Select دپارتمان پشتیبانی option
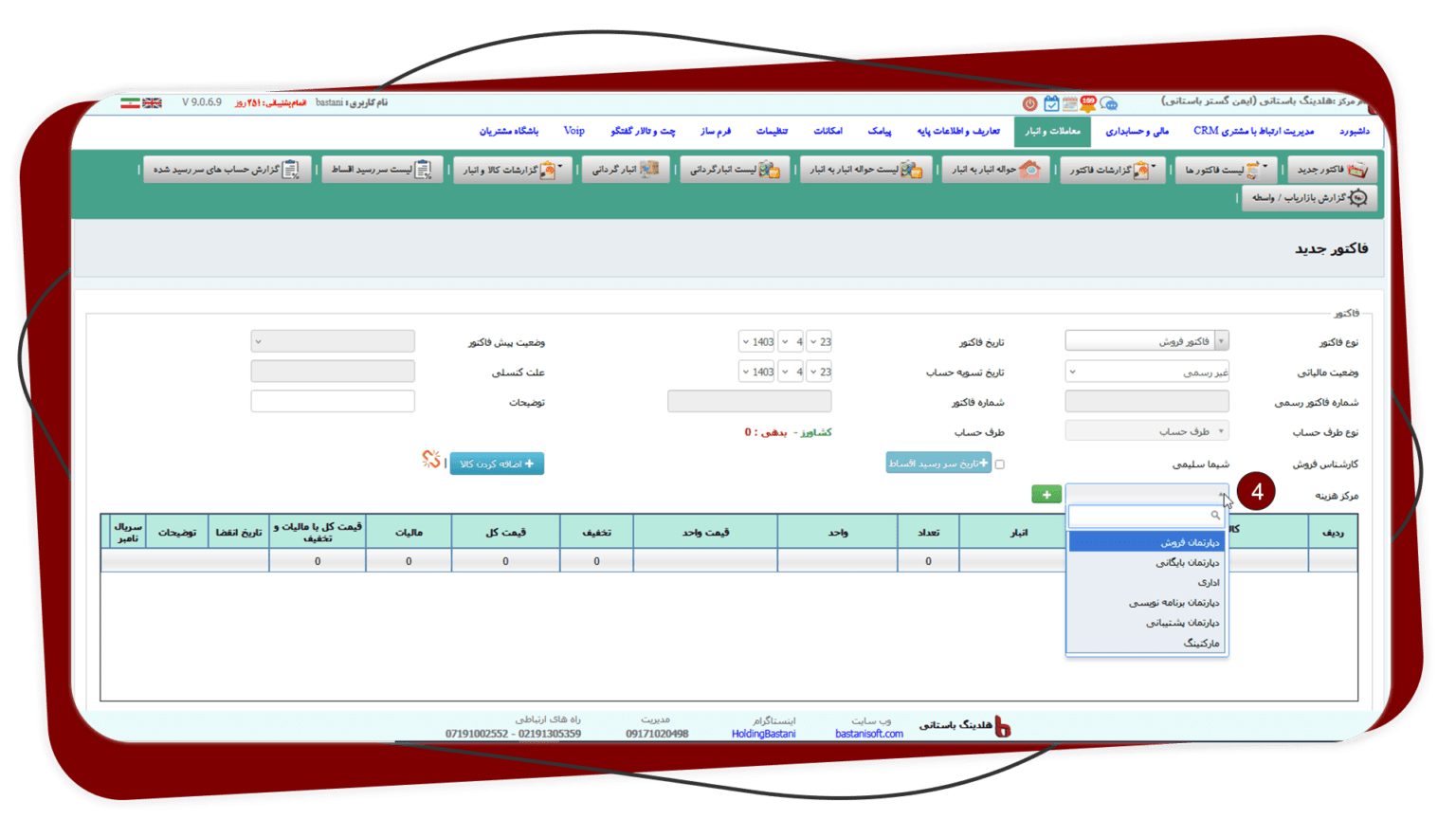 pyautogui.click(x=1147, y=623)
